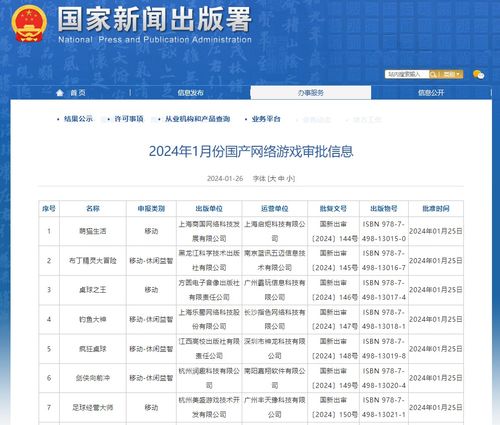Open the 业务平台 sub-menu link
Screen dimensions: 500x425
tap(266, 119)
